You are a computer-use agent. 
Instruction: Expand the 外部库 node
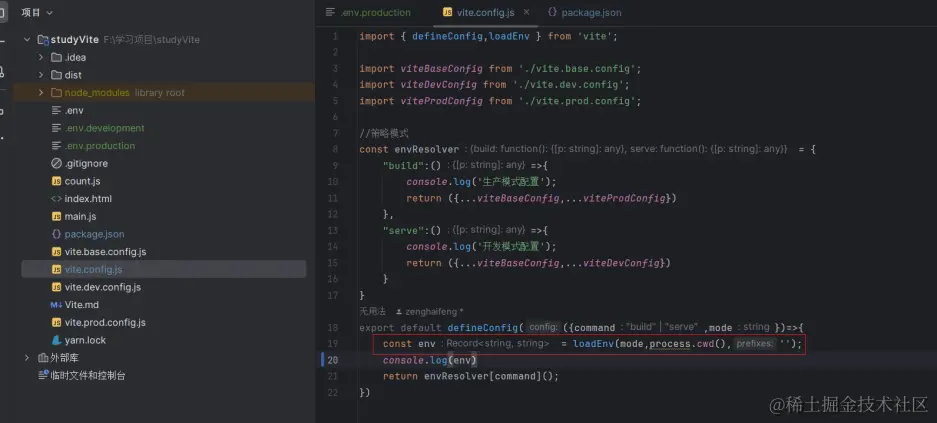coord(26,358)
